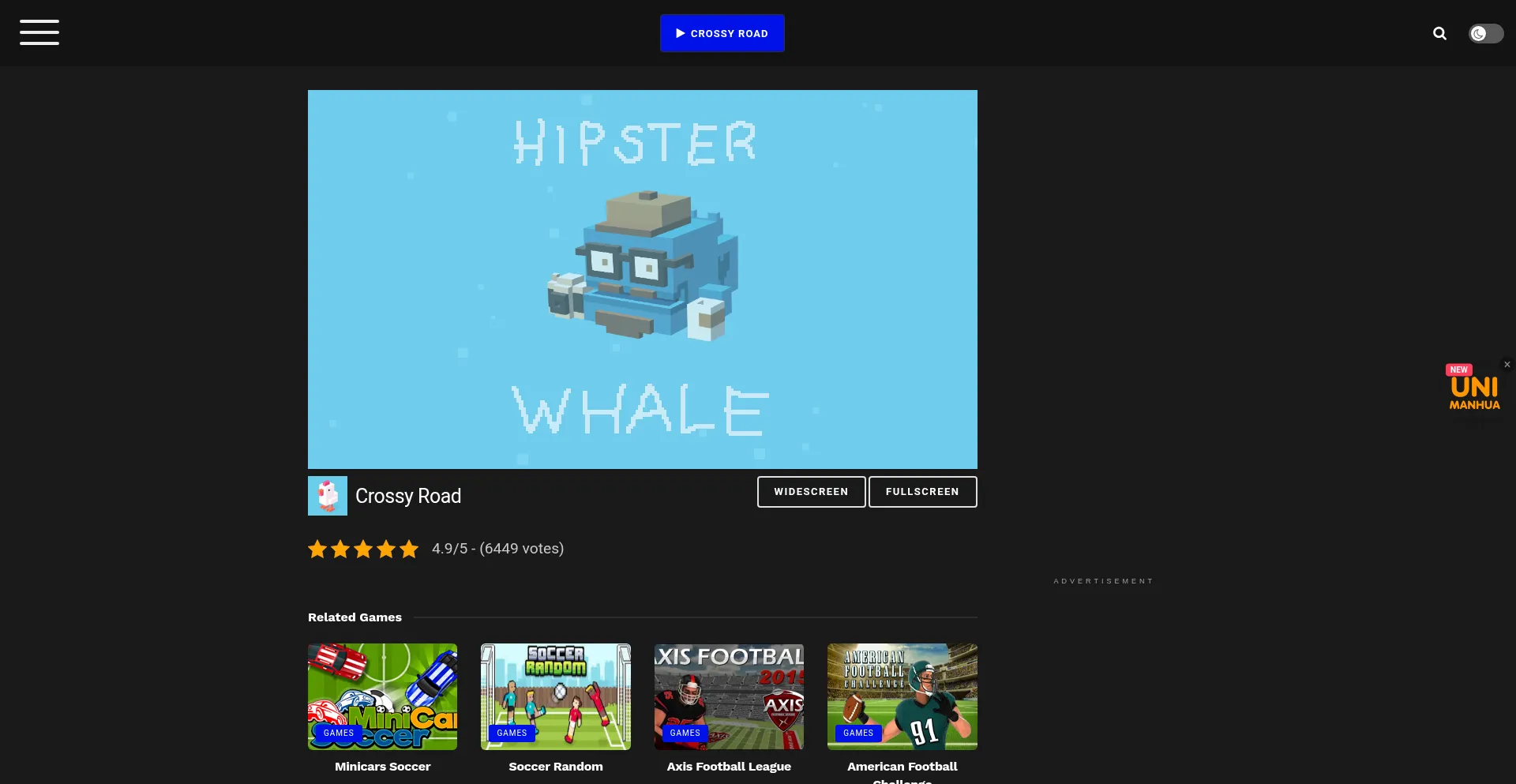This screenshot has height=784, width=1516.
Task: Click the Crossy Road play button
Action: (x=722, y=33)
